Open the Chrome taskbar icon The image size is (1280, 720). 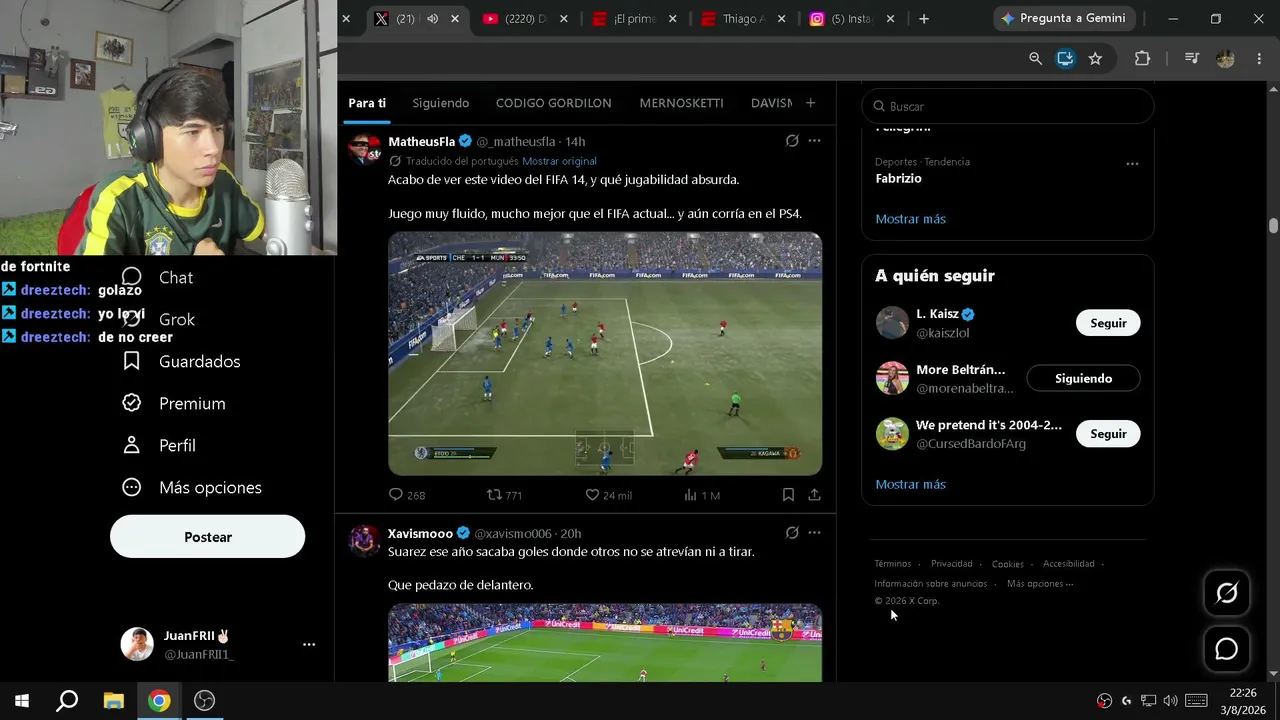[x=159, y=700]
